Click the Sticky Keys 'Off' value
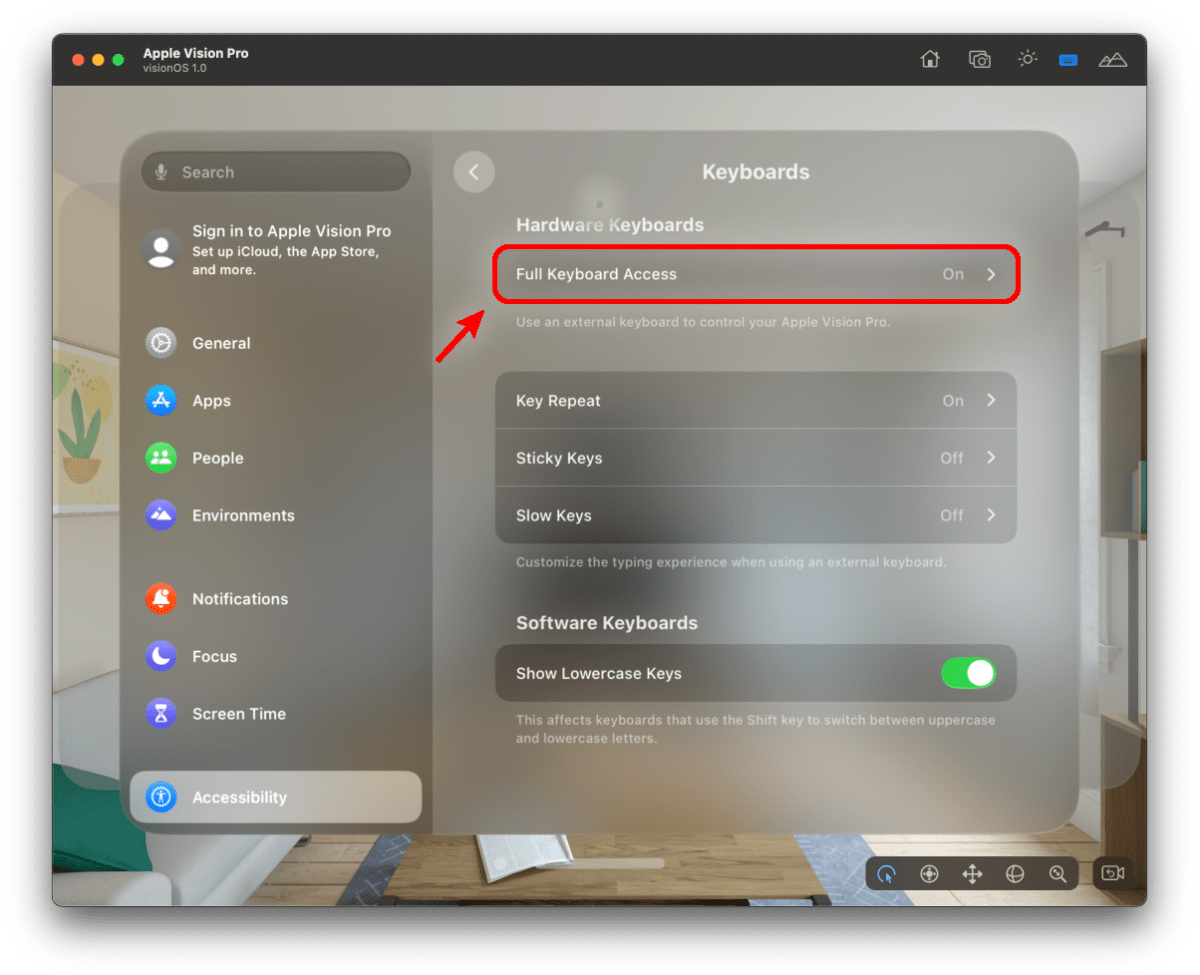The width and height of the screenshot is (1200, 975). click(x=952, y=457)
